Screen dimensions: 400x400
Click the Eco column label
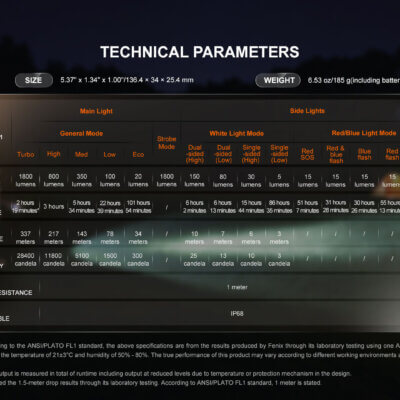pos(138,154)
